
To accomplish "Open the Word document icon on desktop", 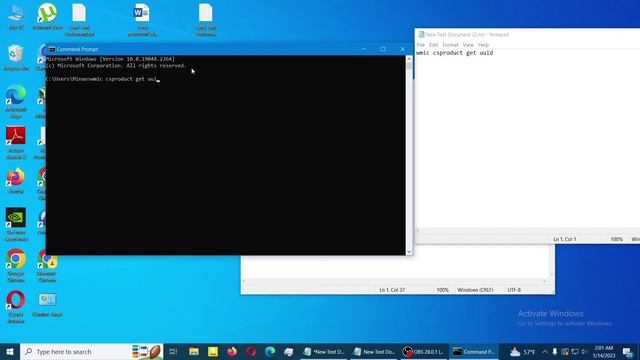I will [x=142, y=19].
